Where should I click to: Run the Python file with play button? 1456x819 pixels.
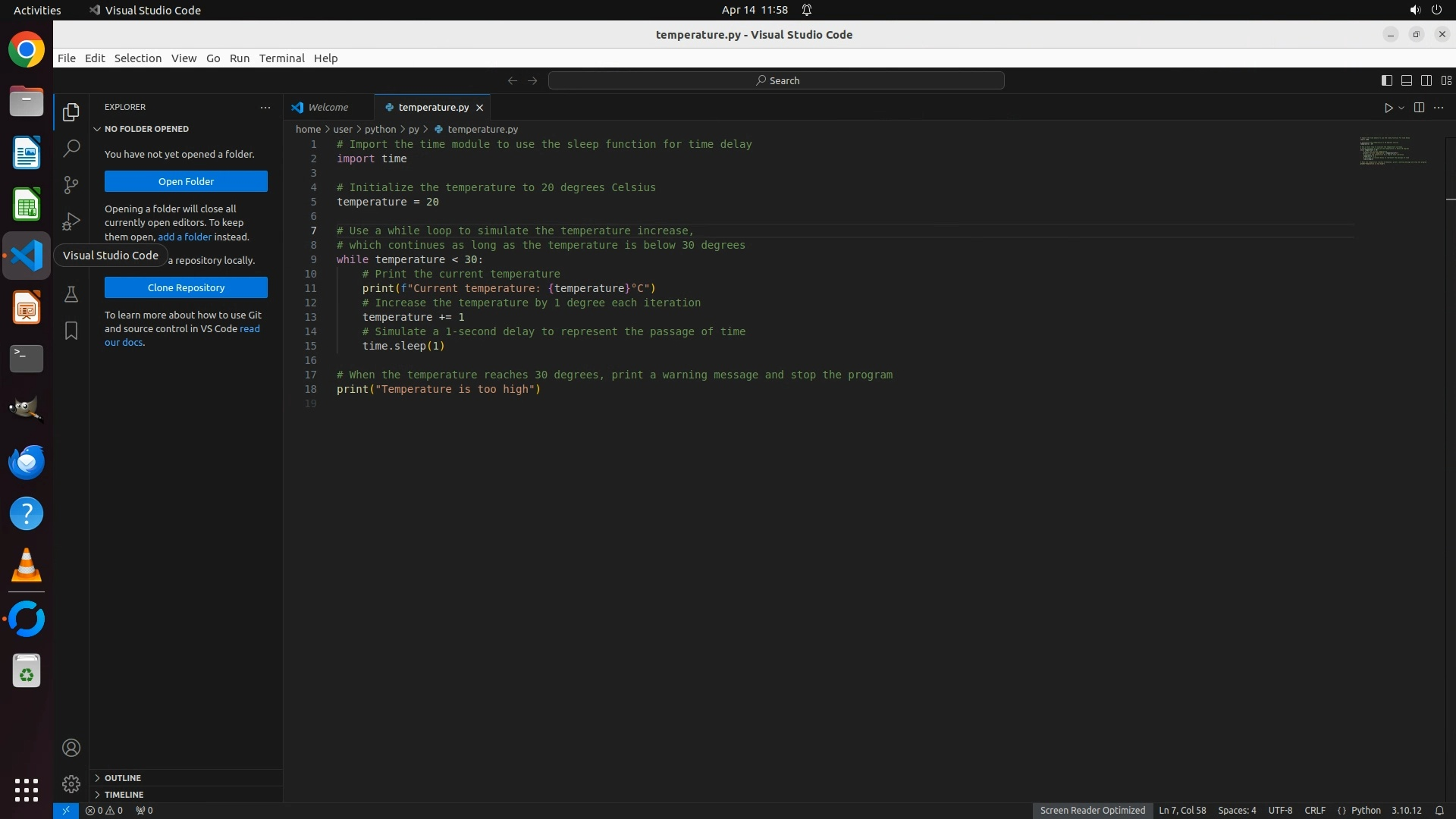coord(1388,108)
